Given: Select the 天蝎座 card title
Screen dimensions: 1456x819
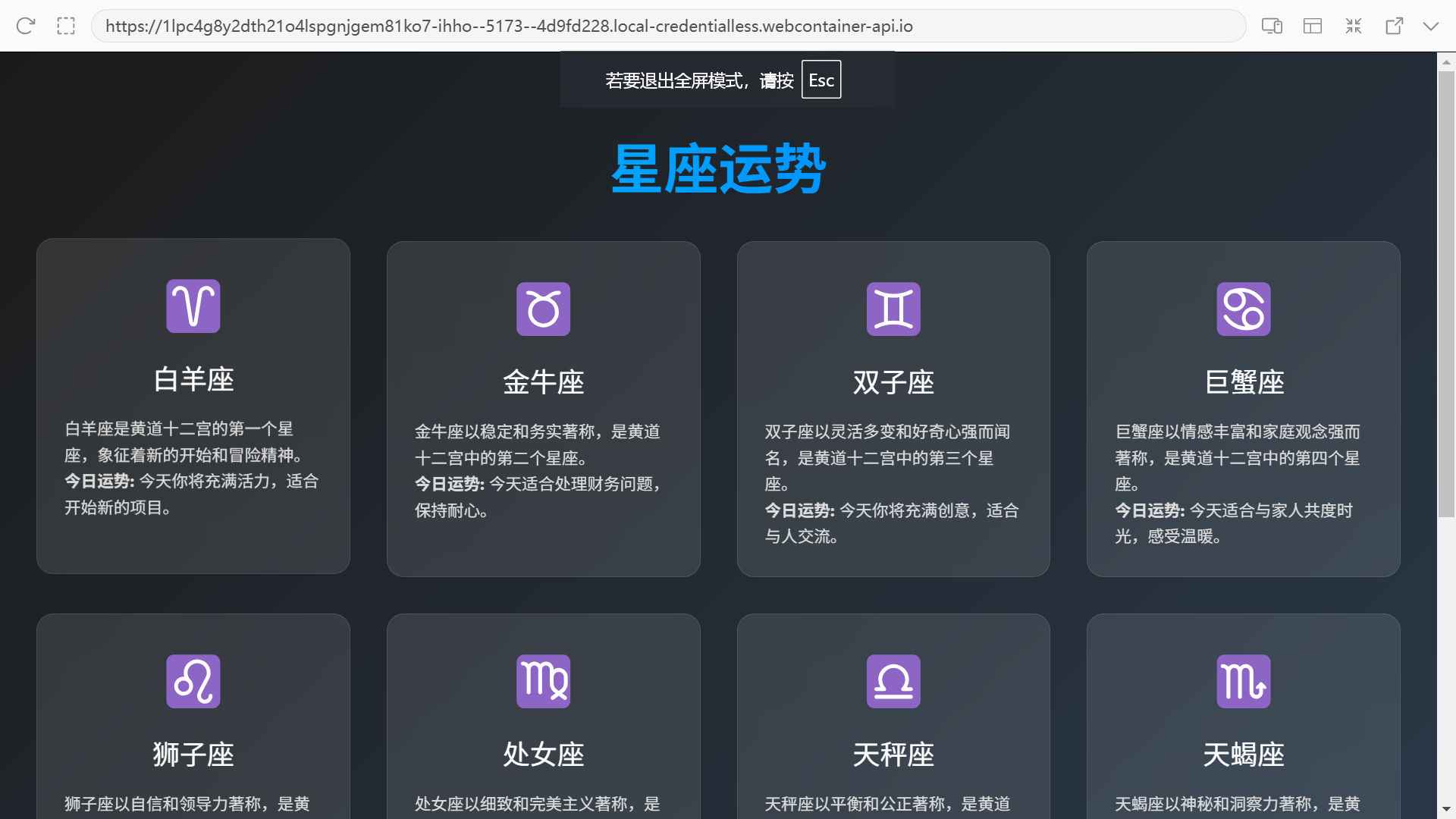Looking at the screenshot, I should [1244, 755].
